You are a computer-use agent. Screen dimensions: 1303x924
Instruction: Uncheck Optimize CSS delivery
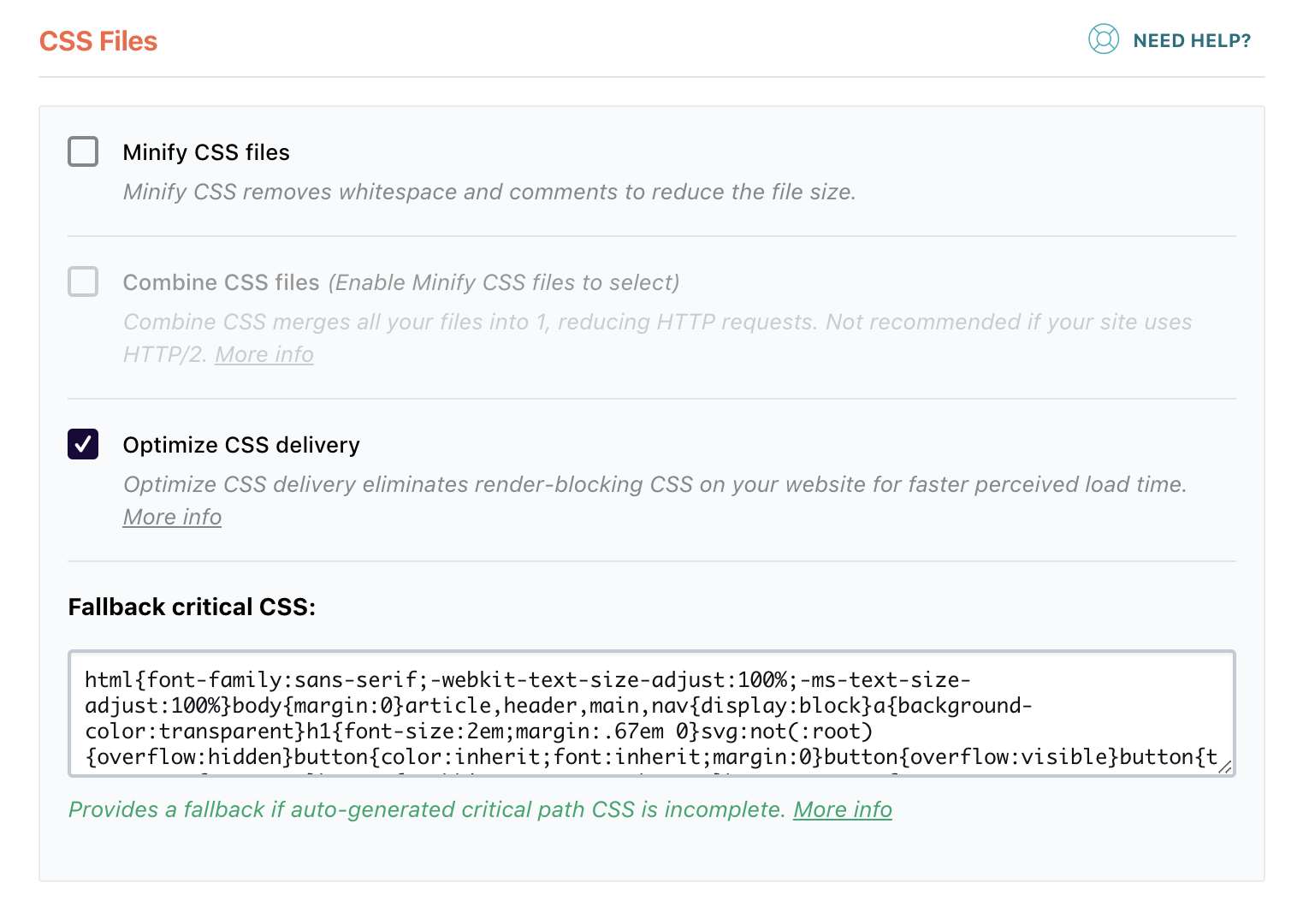pyautogui.click(x=83, y=444)
